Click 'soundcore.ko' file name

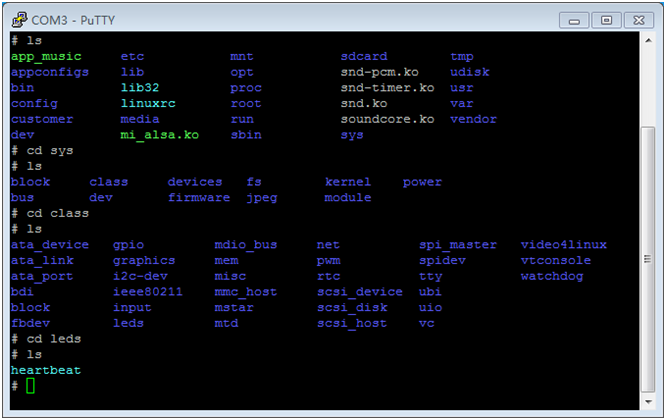coord(387,119)
